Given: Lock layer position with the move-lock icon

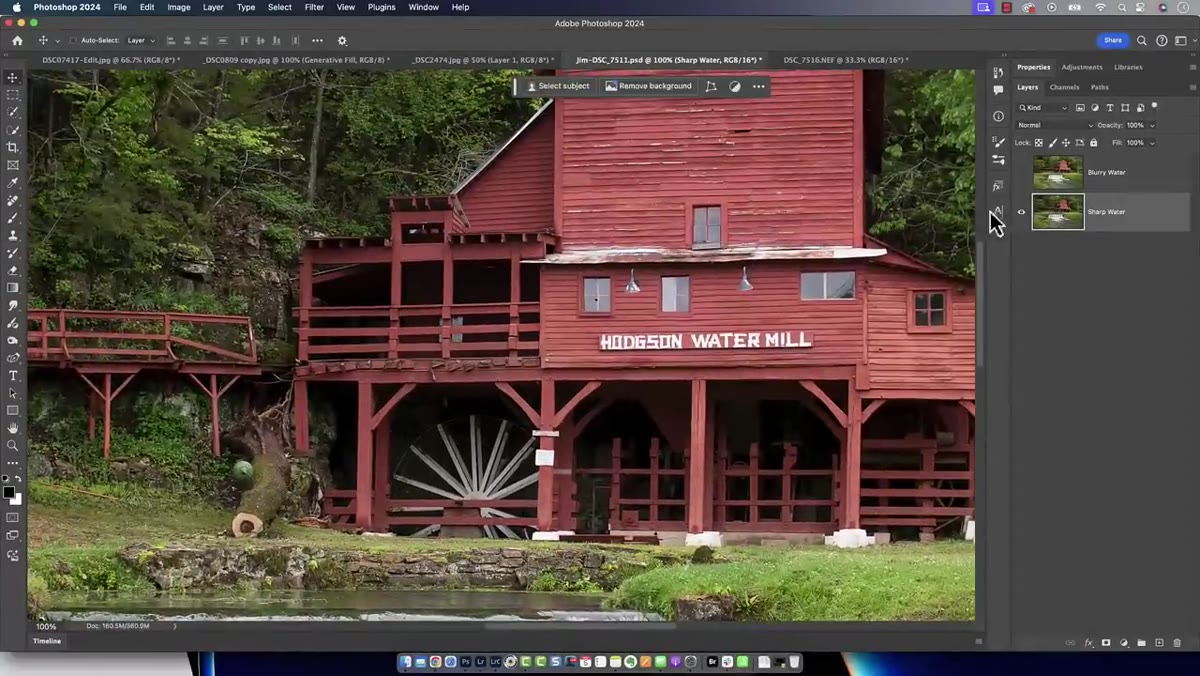Looking at the screenshot, I should click(1065, 143).
